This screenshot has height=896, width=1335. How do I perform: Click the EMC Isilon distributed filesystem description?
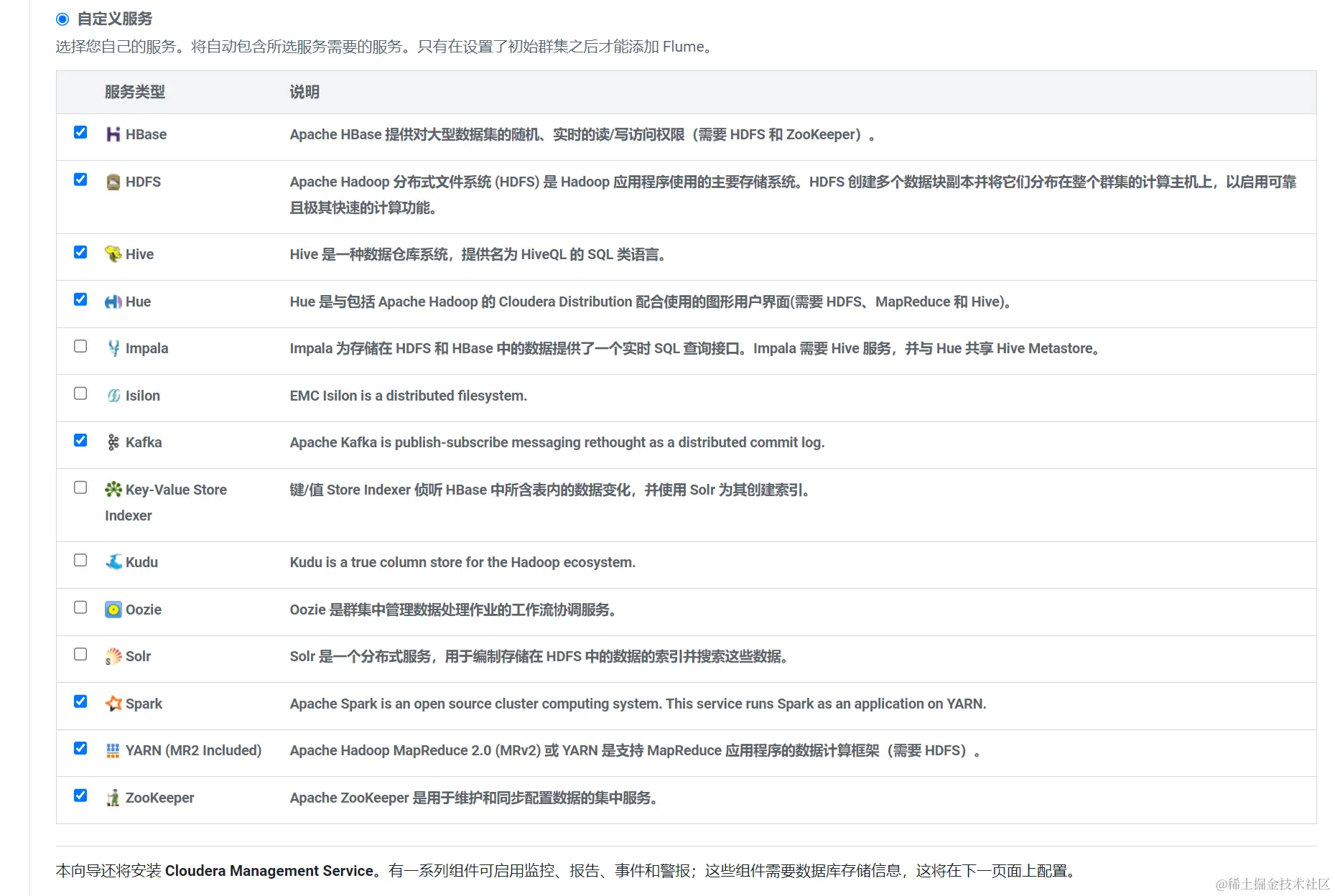pyautogui.click(x=409, y=396)
